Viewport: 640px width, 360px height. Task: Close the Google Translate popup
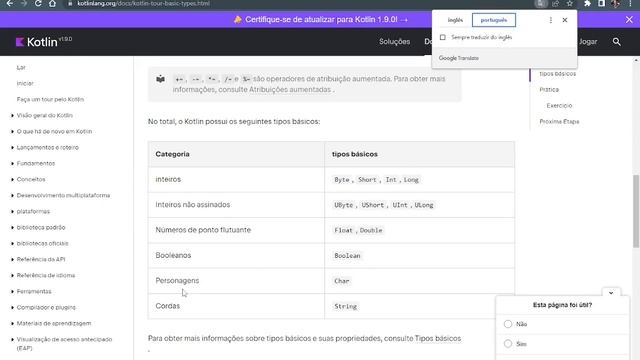coord(565,20)
